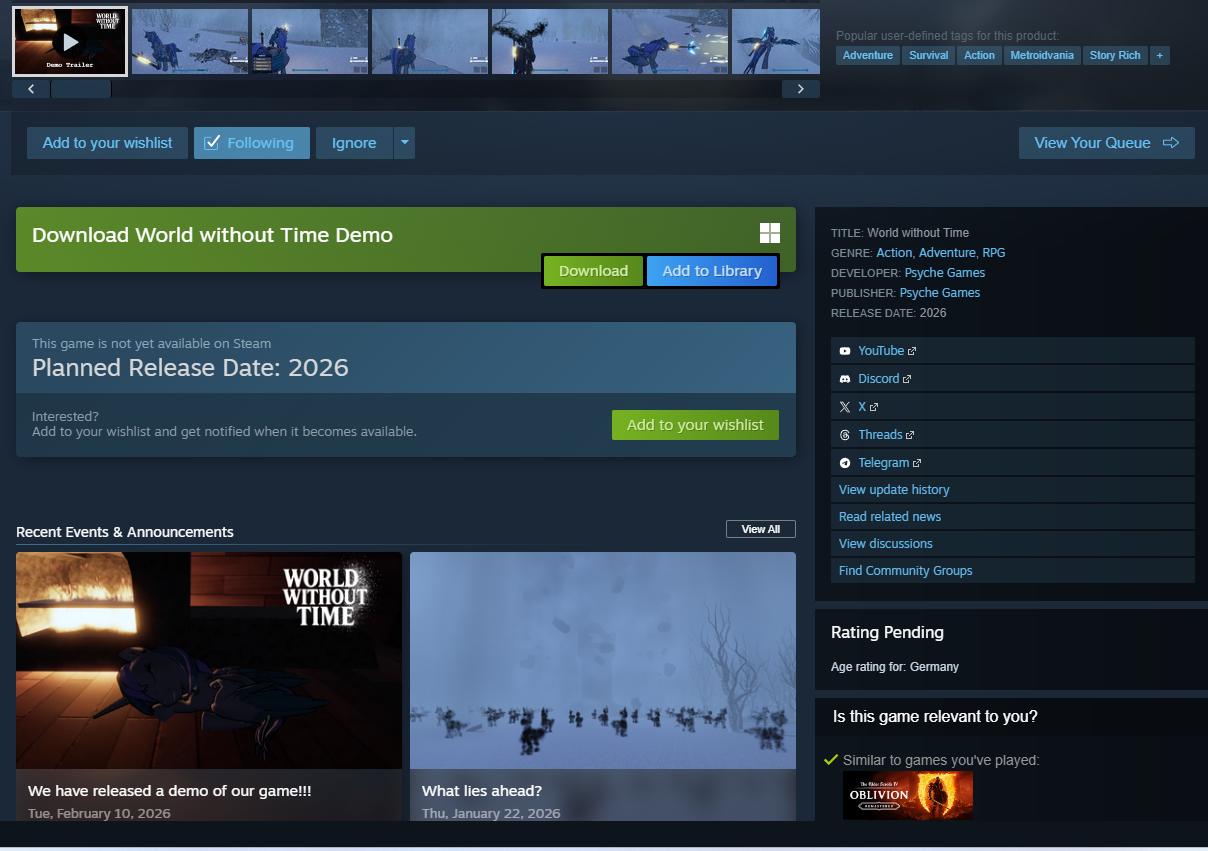Open Psyche Games publisher link
This screenshot has height=851, width=1208.
(940, 293)
